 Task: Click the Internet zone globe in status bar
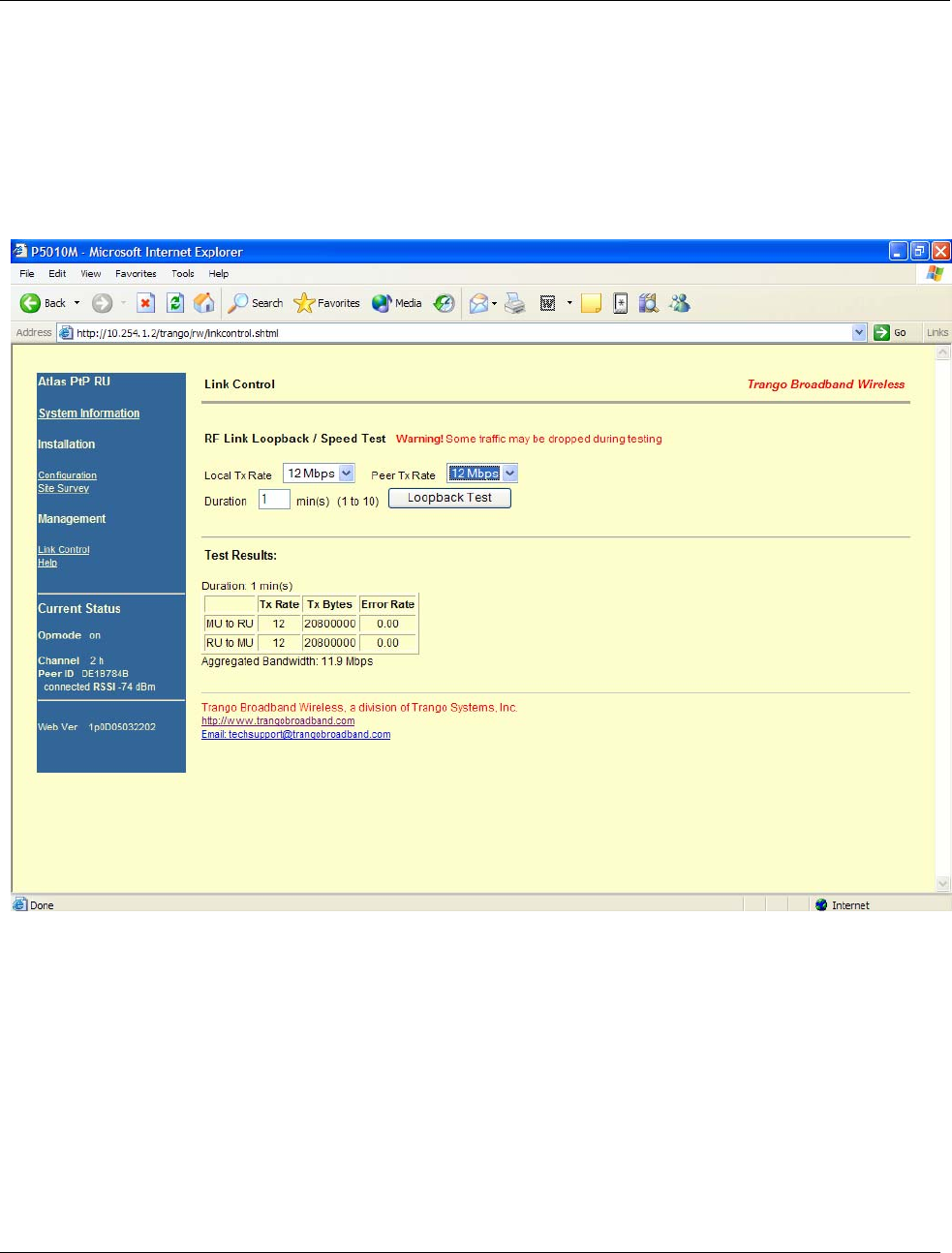point(821,905)
